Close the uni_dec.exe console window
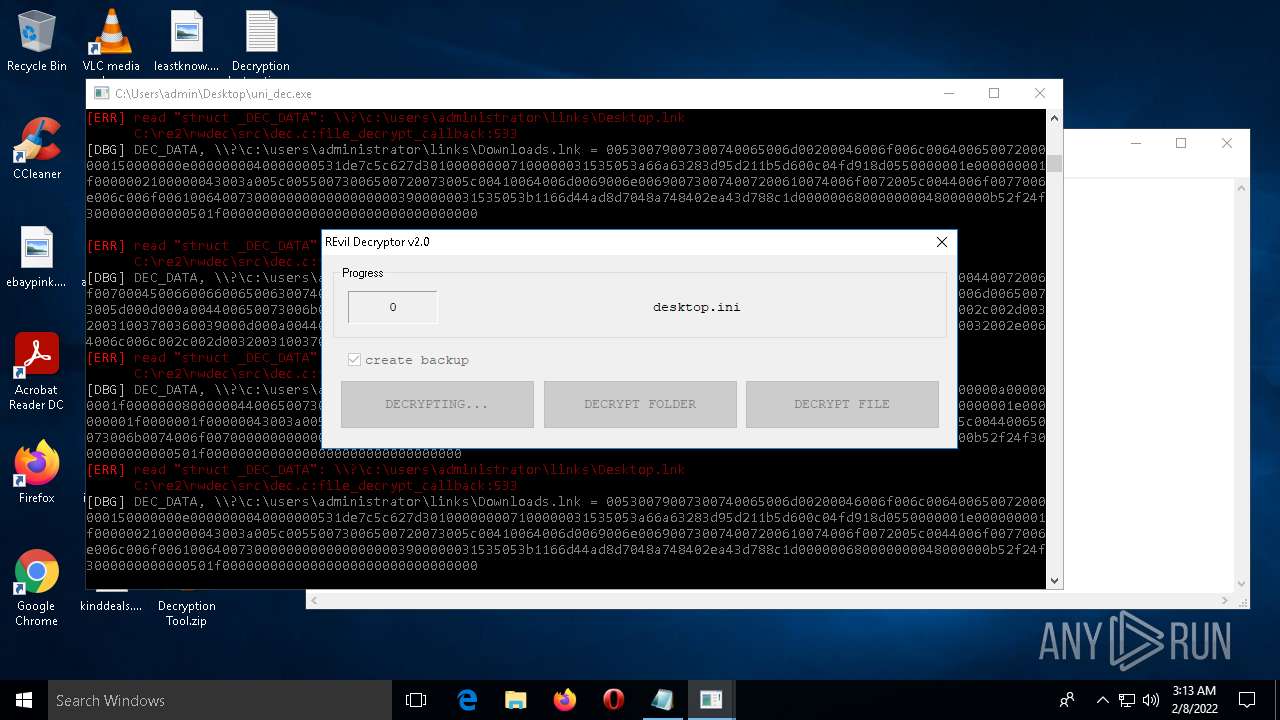Screen dimensions: 1280x720 (1040, 93)
